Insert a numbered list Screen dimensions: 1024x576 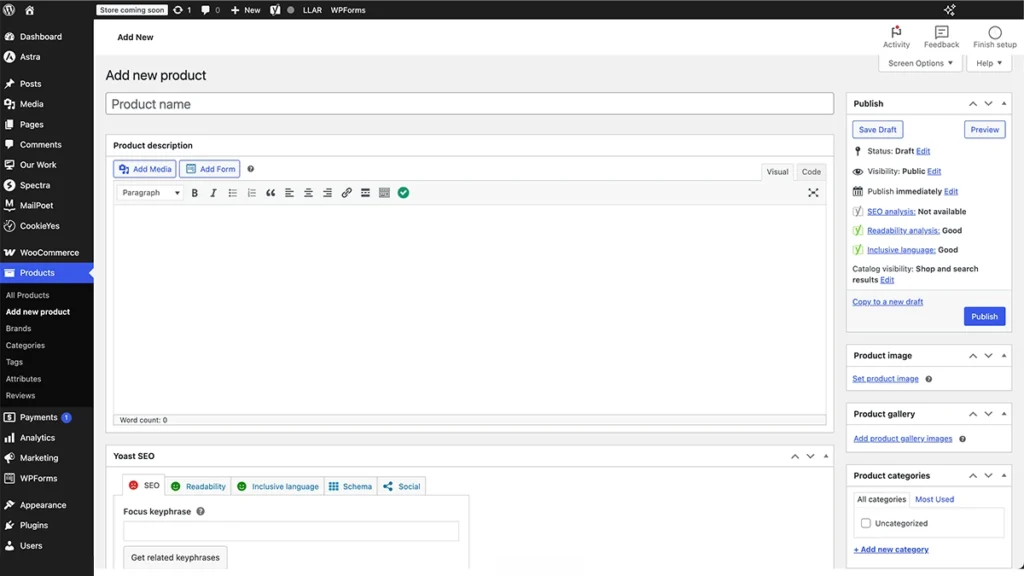tap(251, 193)
